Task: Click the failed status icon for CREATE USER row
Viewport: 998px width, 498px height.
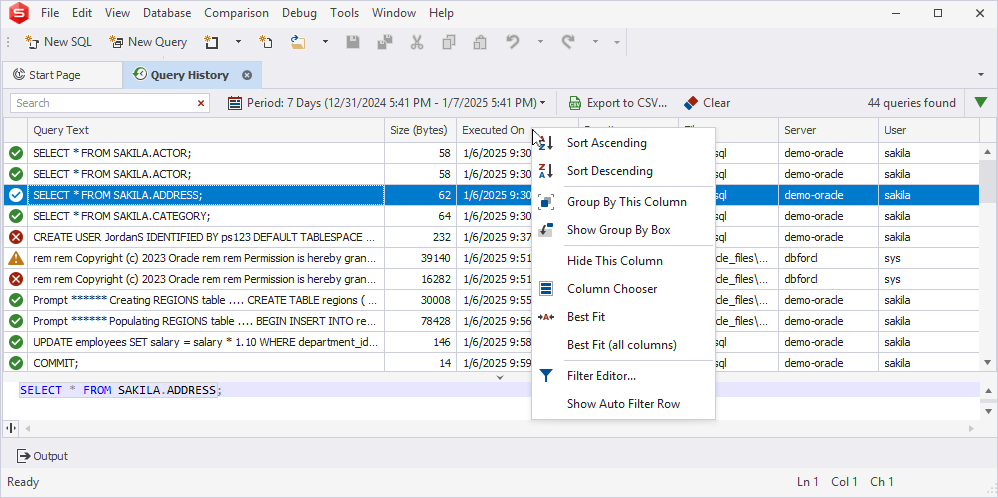Action: [16, 238]
